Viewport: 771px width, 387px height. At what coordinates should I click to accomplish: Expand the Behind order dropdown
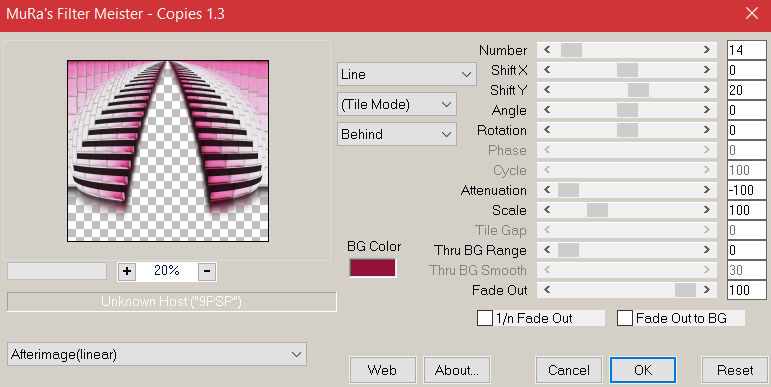(x=397, y=134)
